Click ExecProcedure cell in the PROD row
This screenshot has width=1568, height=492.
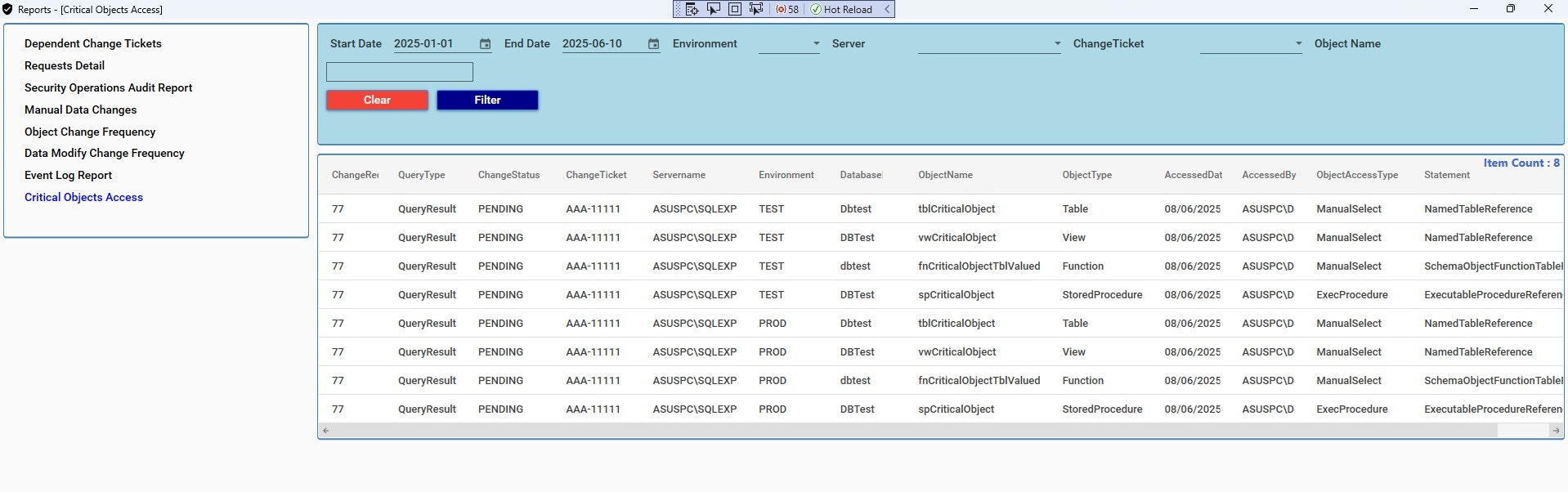click(1352, 409)
